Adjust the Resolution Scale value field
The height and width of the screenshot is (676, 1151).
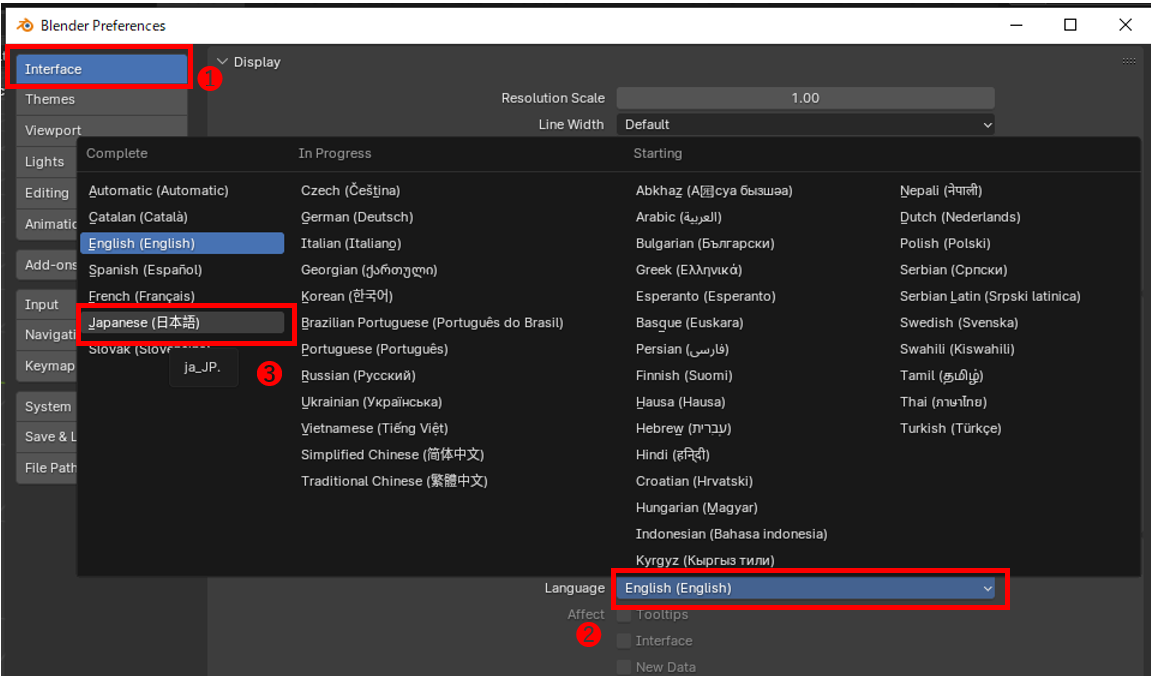[x=805, y=98]
